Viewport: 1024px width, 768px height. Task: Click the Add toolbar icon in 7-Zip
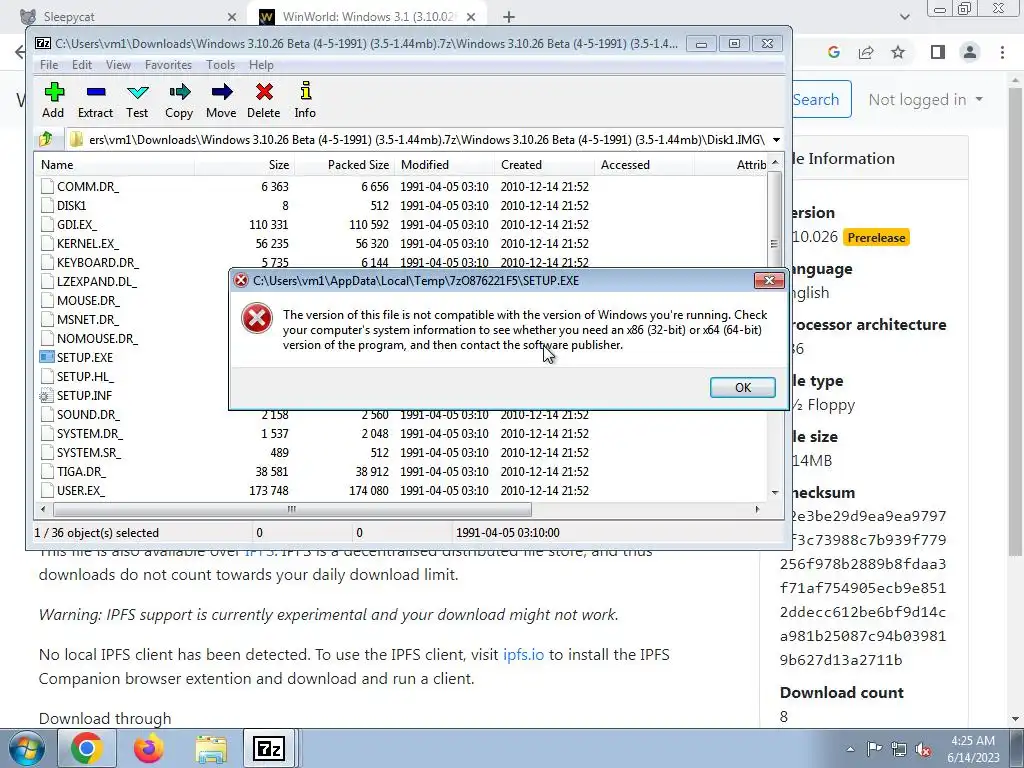(x=54, y=100)
